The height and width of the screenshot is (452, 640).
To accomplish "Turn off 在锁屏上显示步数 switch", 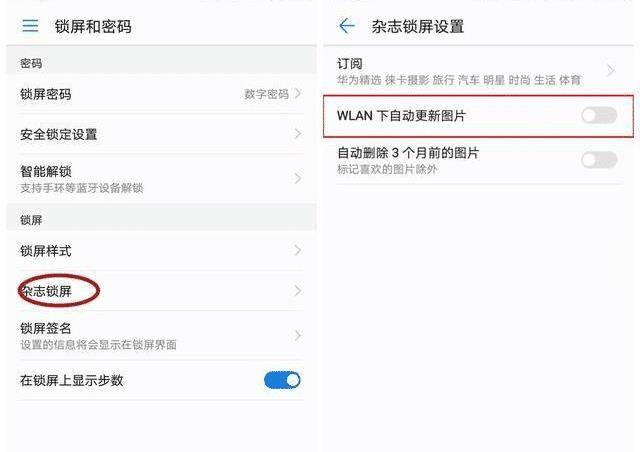I will pos(282,380).
